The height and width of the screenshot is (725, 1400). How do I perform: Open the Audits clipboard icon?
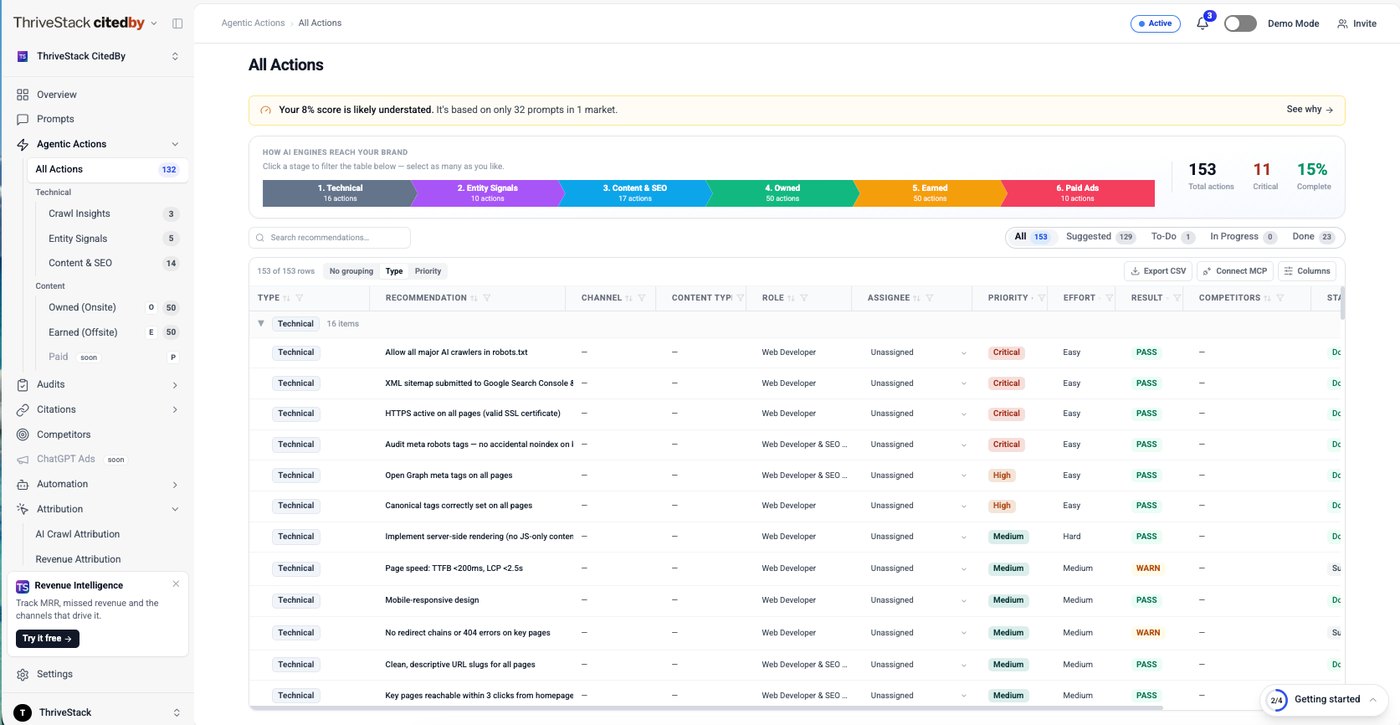pos(23,384)
